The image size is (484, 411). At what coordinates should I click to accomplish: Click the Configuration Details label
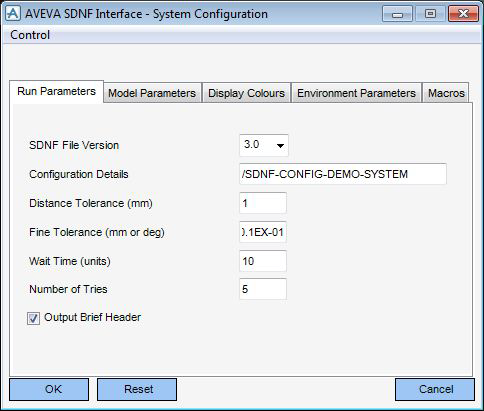coord(79,174)
